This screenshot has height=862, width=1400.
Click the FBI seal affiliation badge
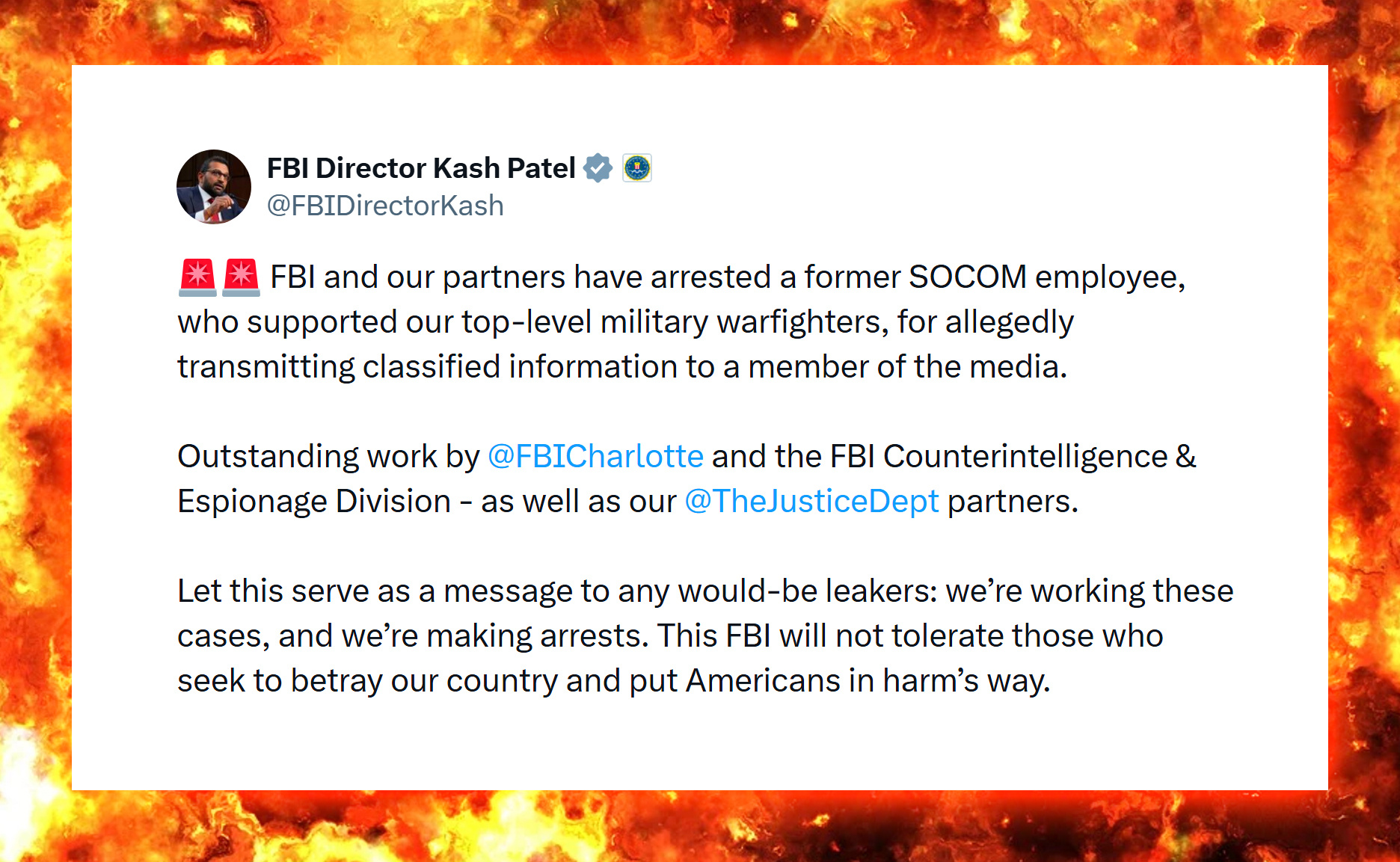637,168
